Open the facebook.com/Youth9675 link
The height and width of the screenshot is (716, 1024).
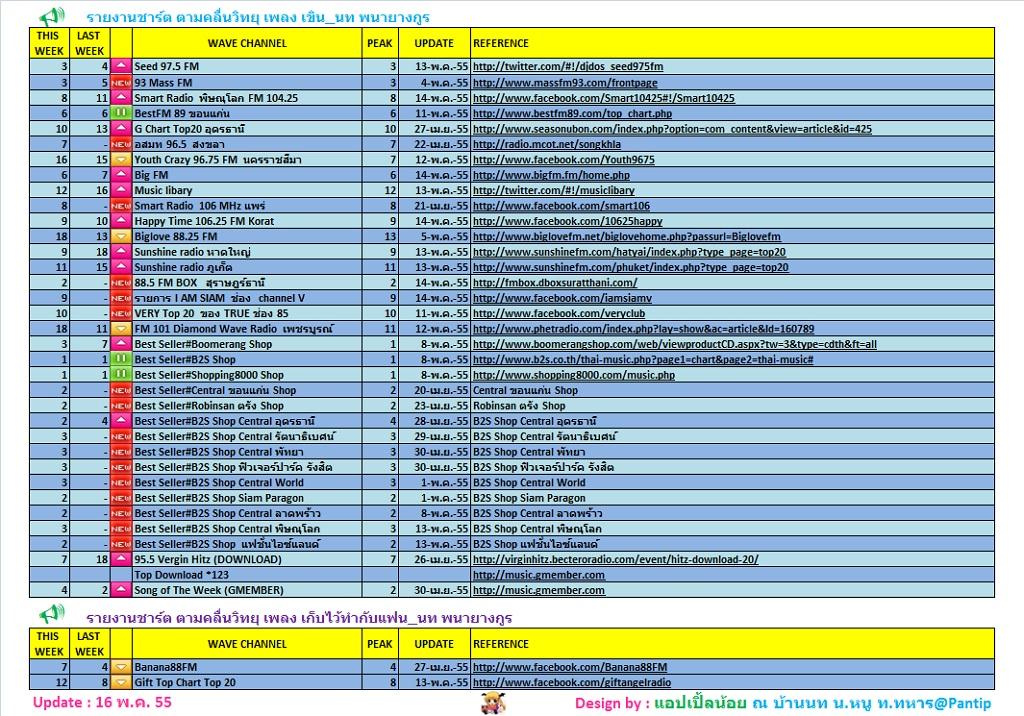[564, 159]
